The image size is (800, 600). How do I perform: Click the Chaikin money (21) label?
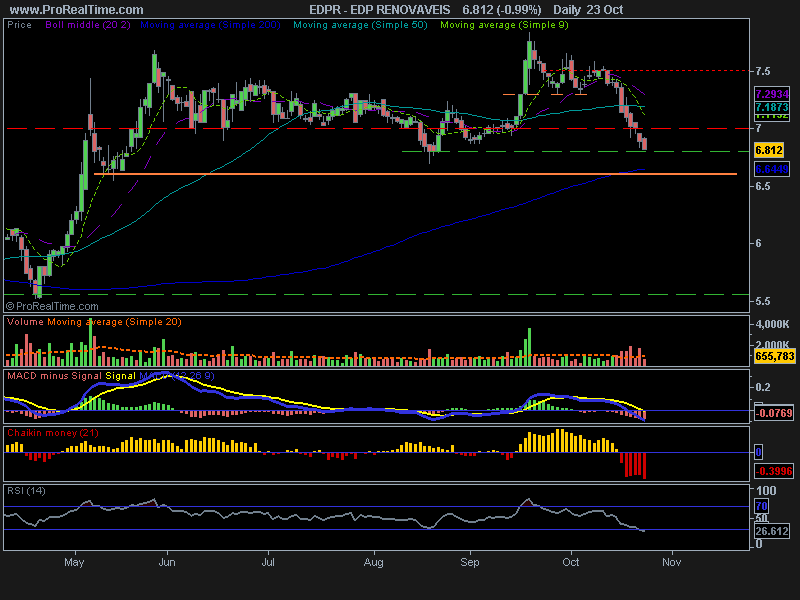click(53, 433)
